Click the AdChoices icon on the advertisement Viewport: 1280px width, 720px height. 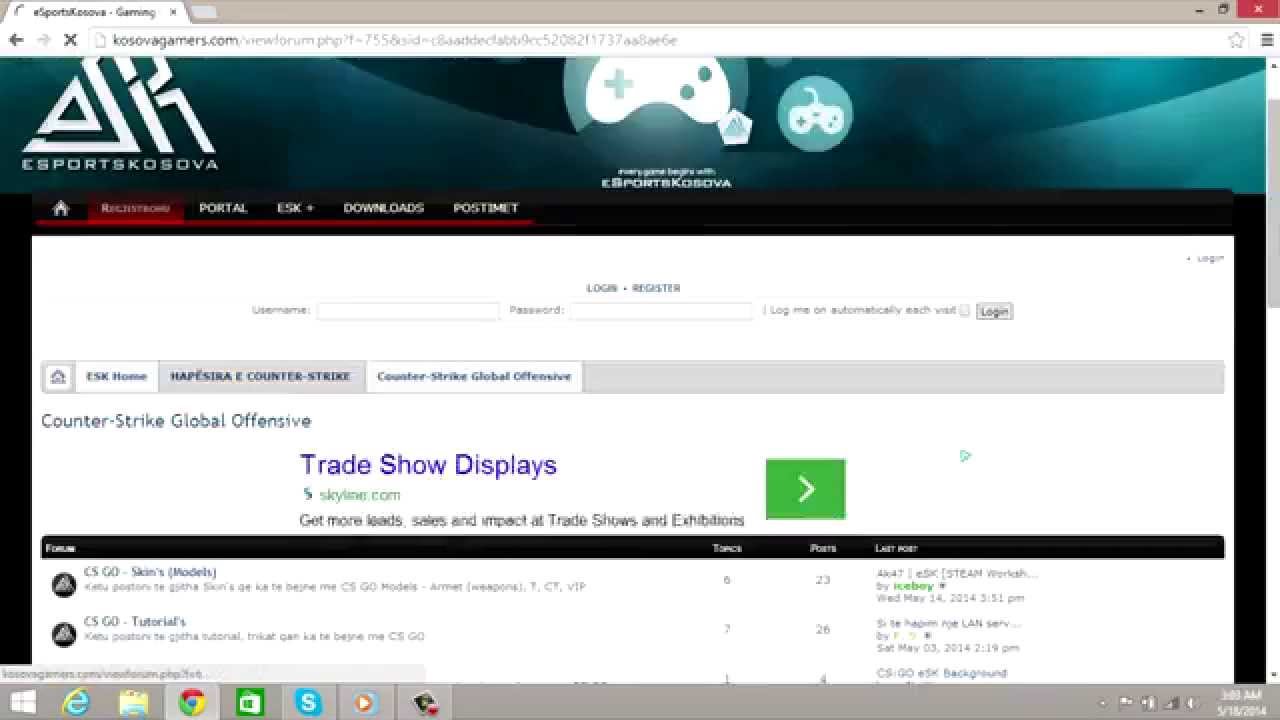click(965, 456)
